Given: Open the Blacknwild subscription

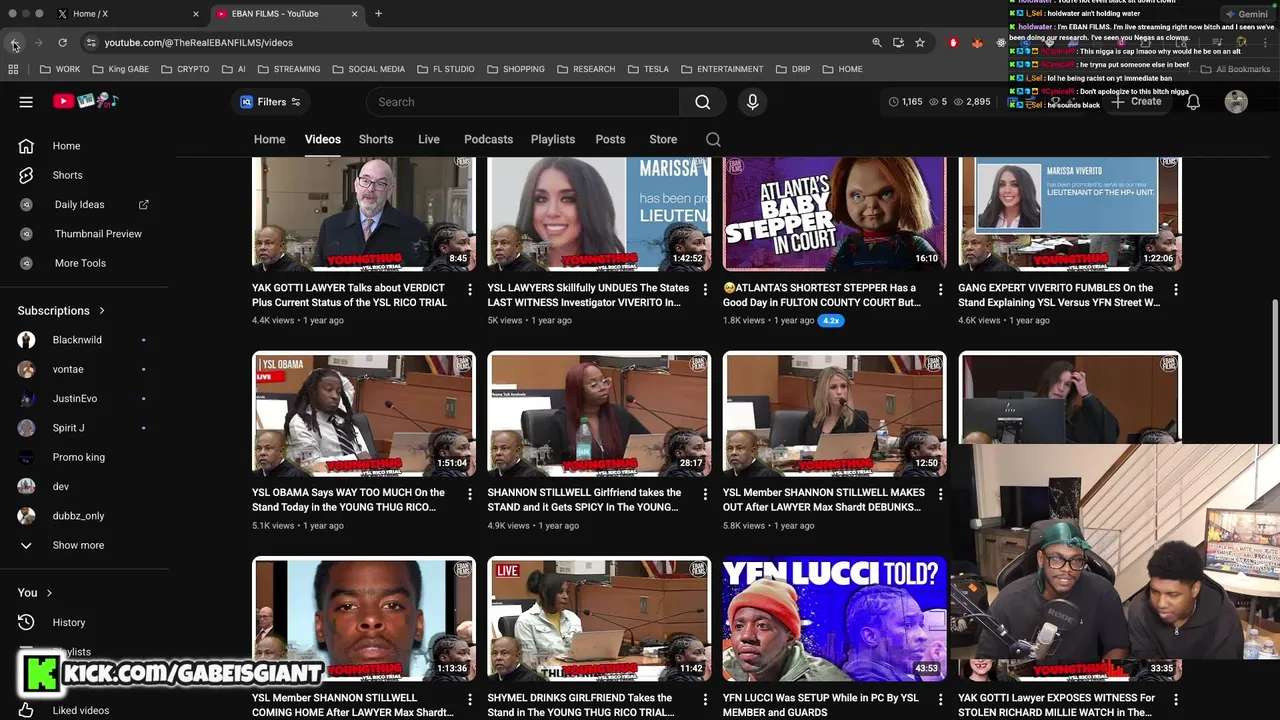Looking at the screenshot, I should click(x=84, y=340).
